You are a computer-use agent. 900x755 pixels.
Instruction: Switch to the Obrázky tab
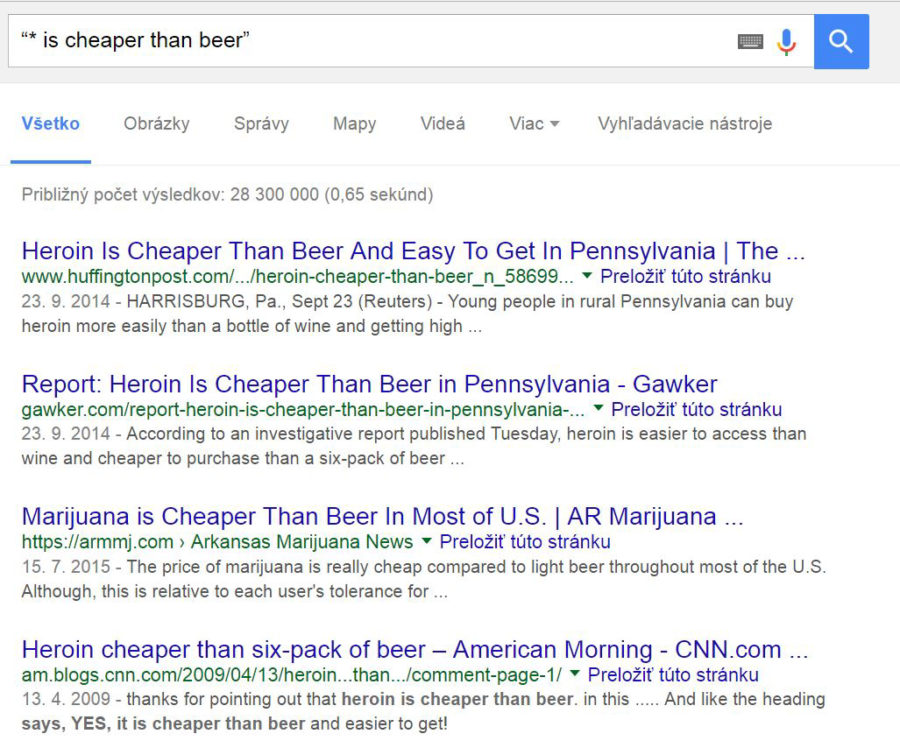click(157, 123)
